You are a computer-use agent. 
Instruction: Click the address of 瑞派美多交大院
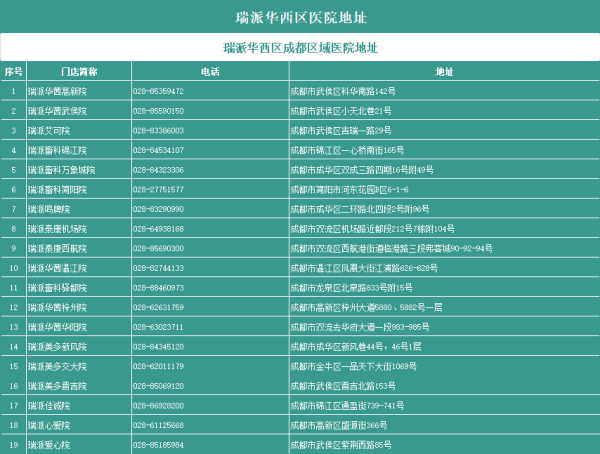(x=354, y=367)
